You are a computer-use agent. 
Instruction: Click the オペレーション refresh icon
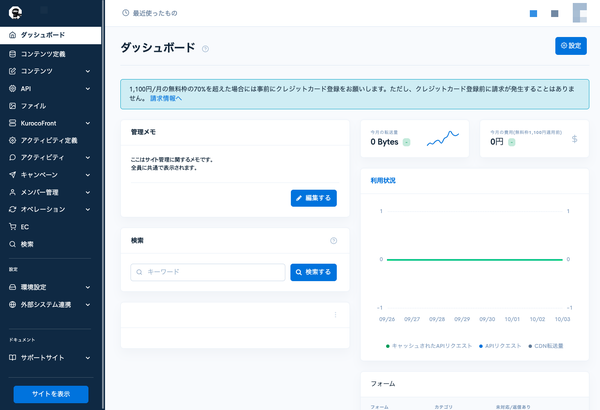(x=12, y=209)
